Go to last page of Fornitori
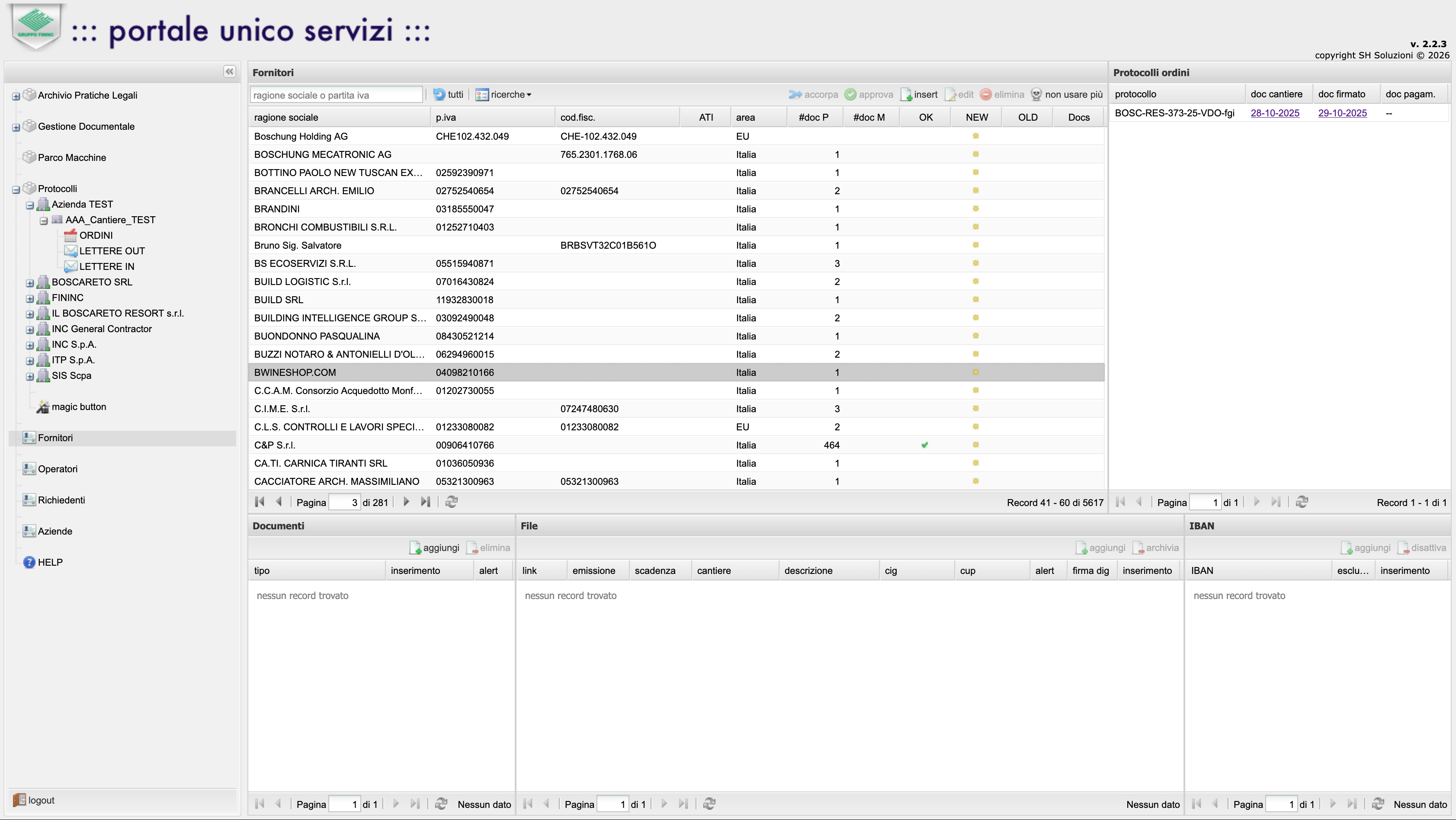This screenshot has width=1456, height=820. pos(426,502)
